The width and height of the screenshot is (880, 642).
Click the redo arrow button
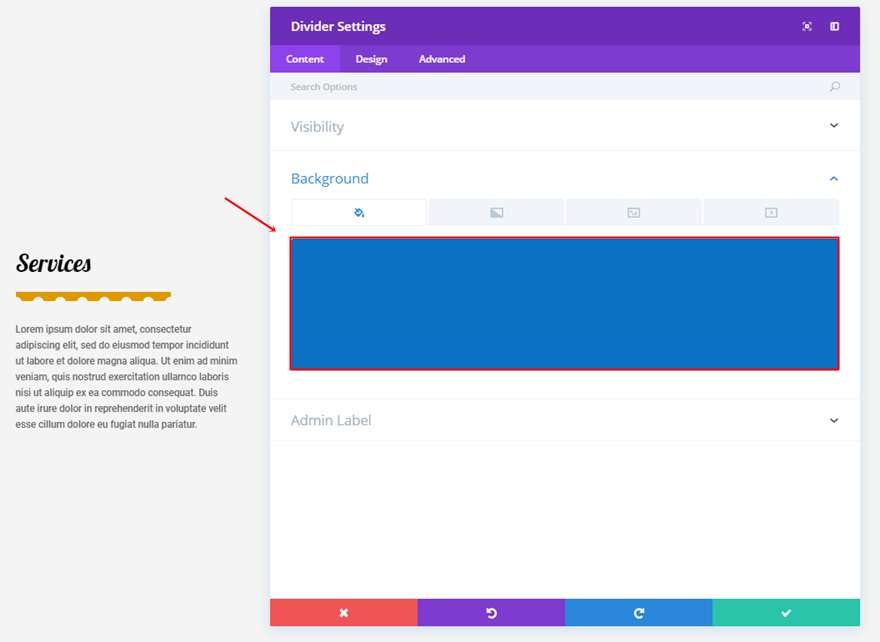638,613
